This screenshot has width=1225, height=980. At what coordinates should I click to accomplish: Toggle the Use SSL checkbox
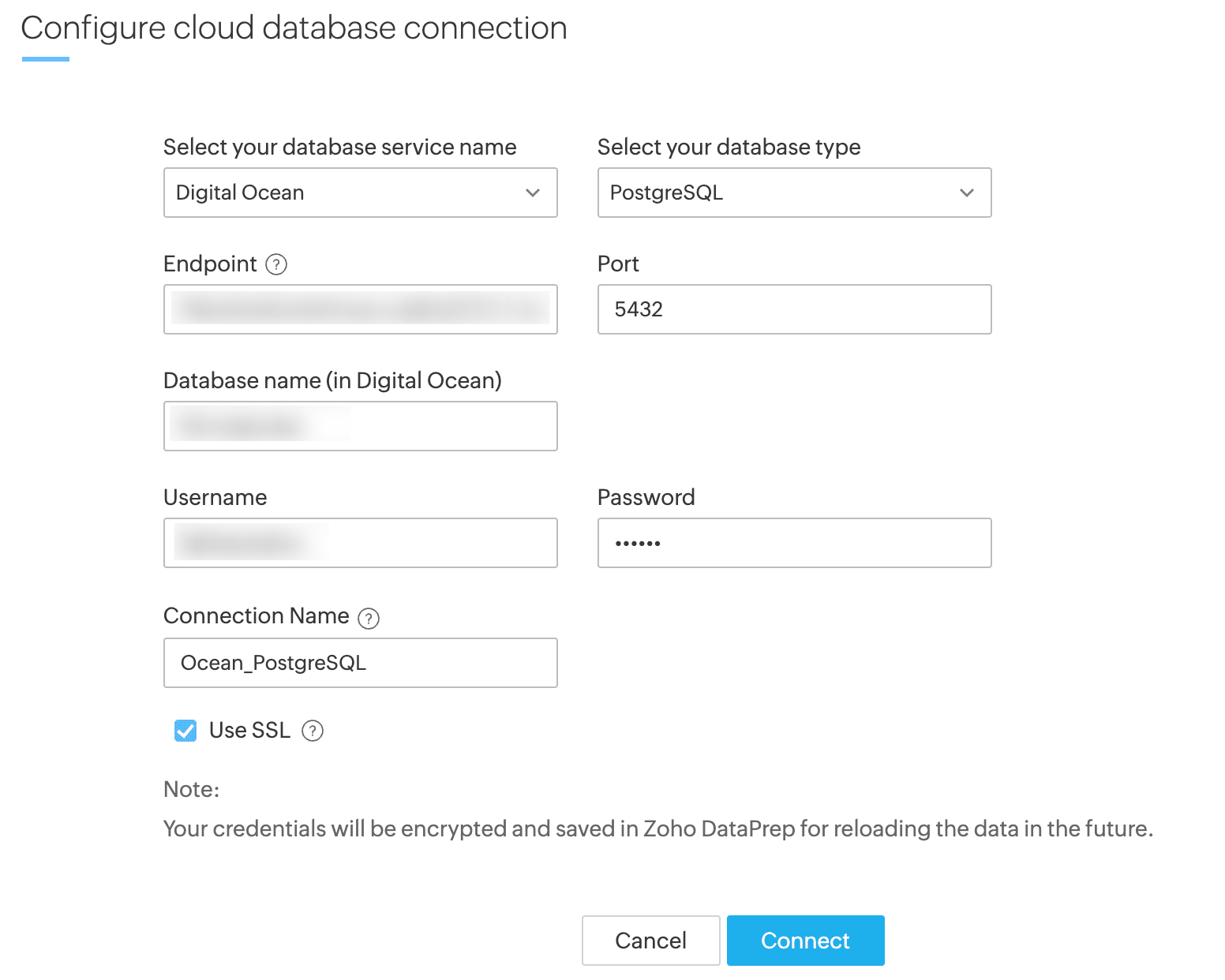pyautogui.click(x=185, y=731)
